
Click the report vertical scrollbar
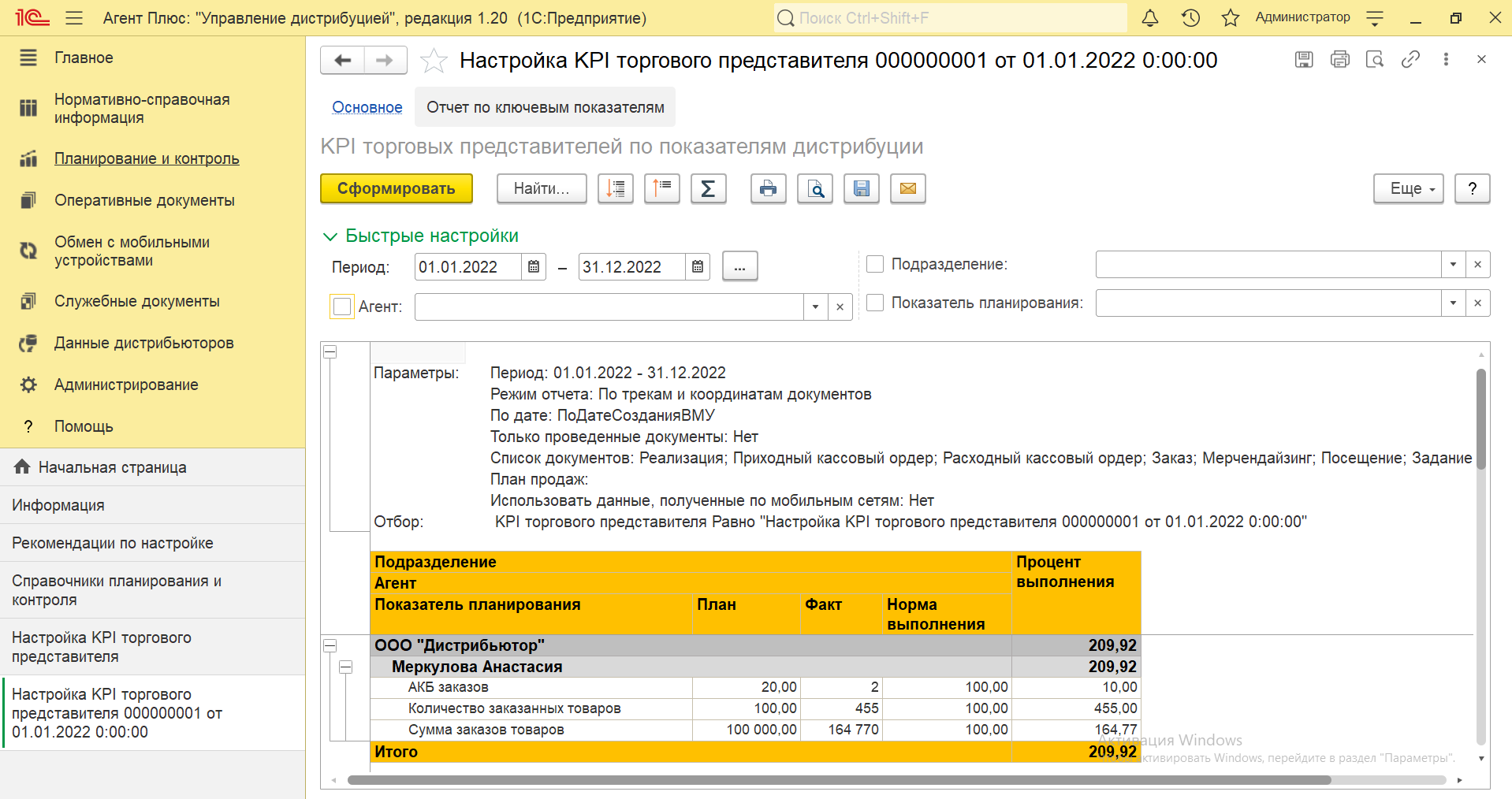1481,418
